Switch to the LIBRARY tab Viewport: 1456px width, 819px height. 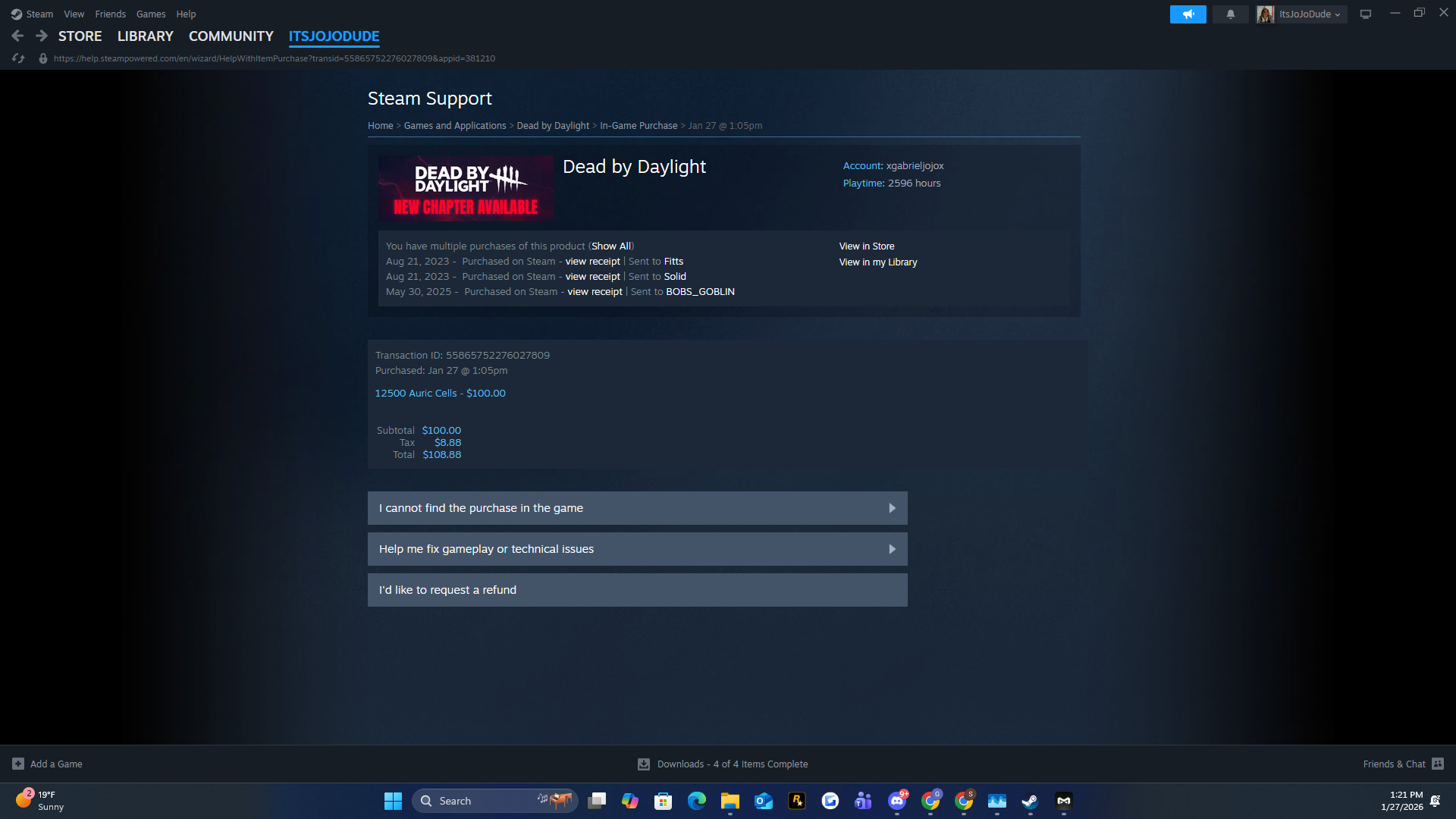tap(146, 36)
